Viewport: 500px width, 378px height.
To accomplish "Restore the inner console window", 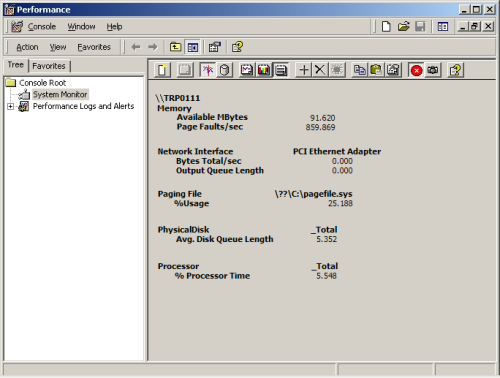I will (474, 26).
